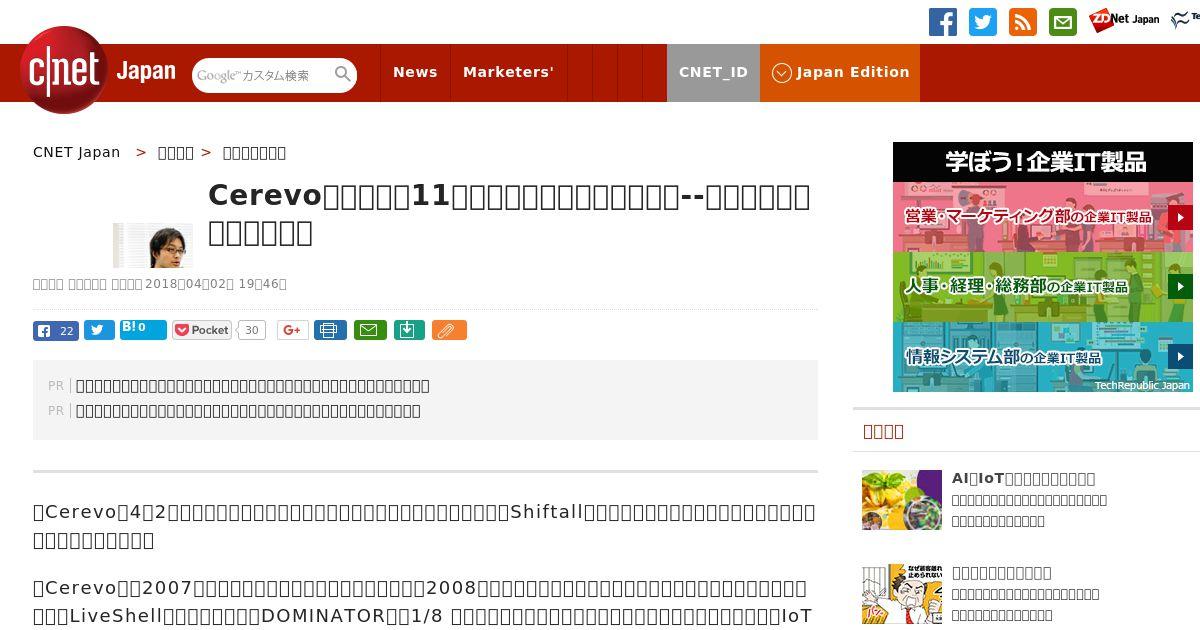Open the second PR sponsored link
Image resolution: width=1200 pixels, height=630 pixels.
[248, 410]
